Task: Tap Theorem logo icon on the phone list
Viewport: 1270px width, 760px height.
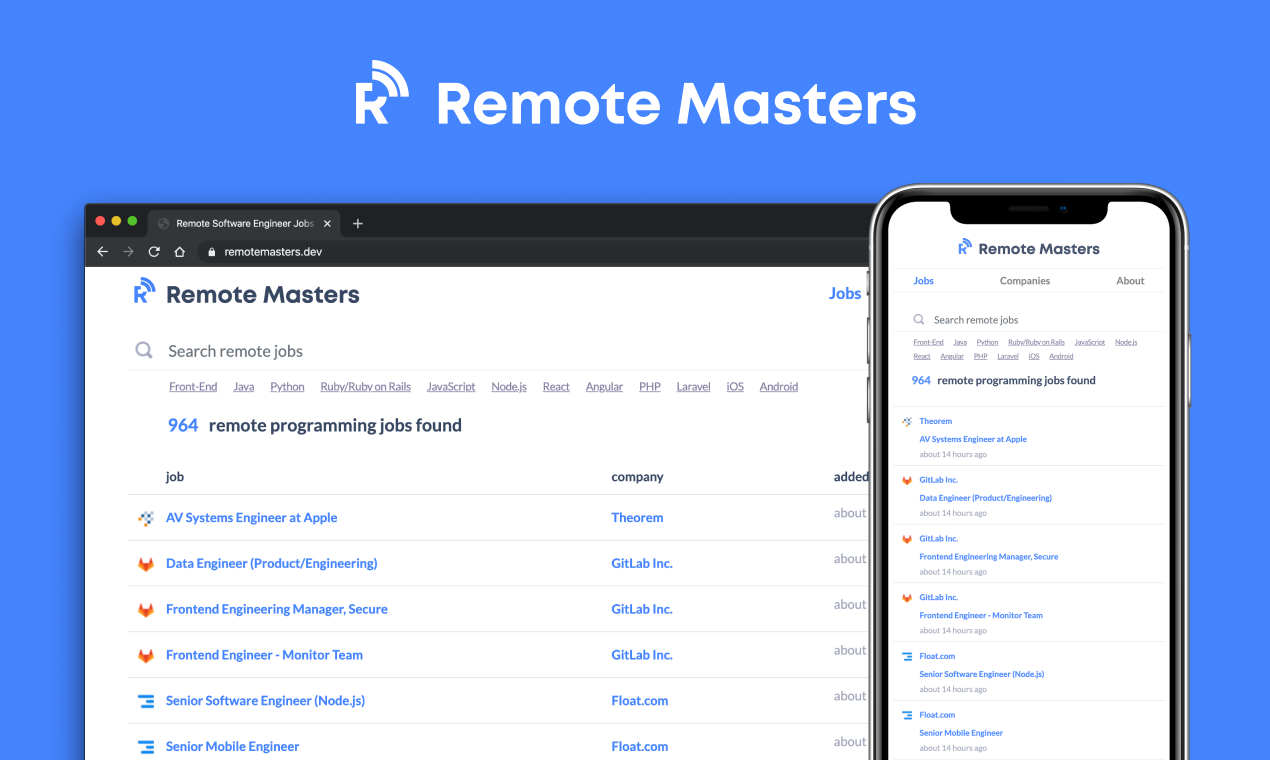Action: click(907, 422)
